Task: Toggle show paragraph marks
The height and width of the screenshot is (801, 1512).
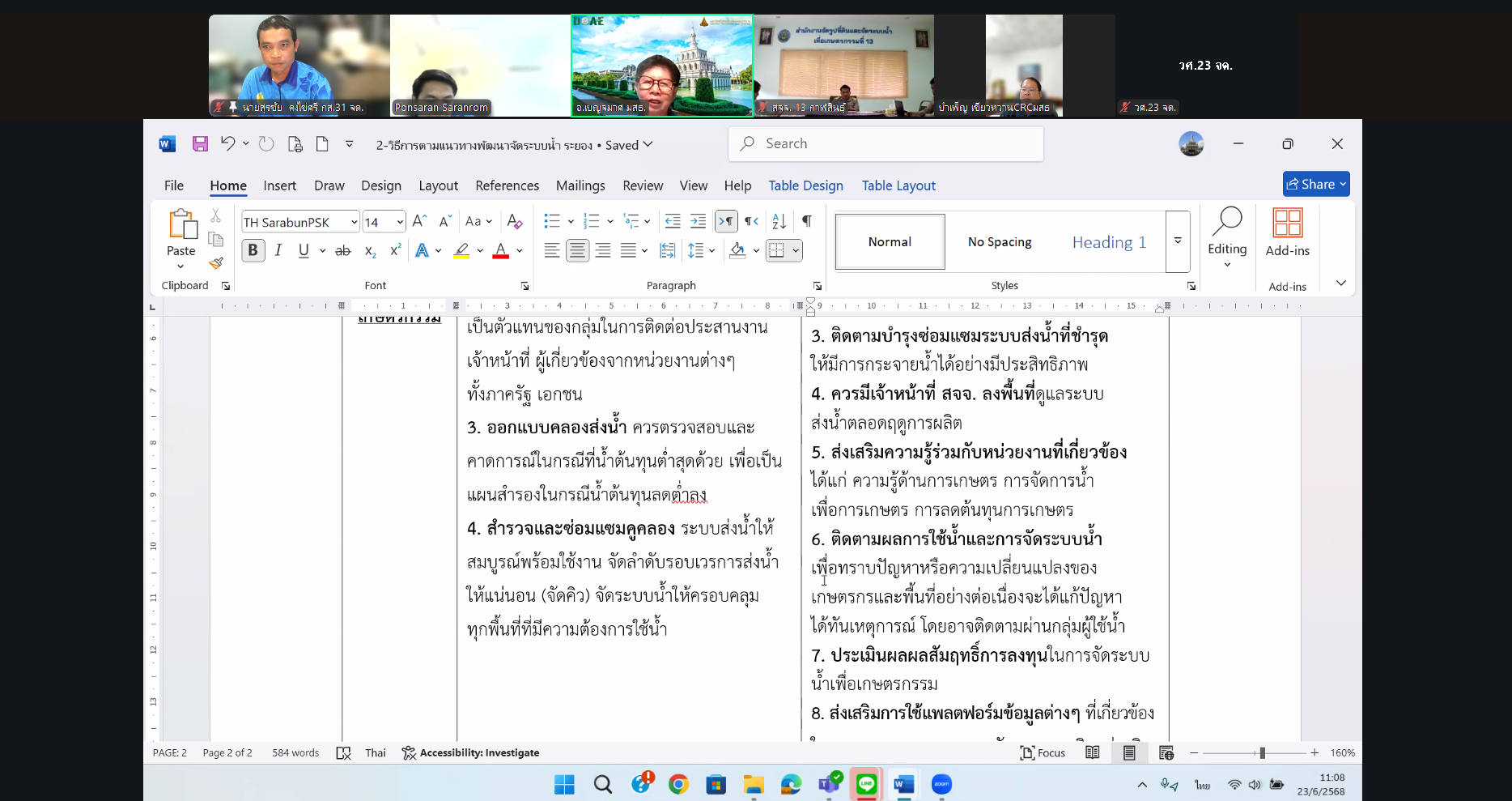Action: tap(807, 221)
